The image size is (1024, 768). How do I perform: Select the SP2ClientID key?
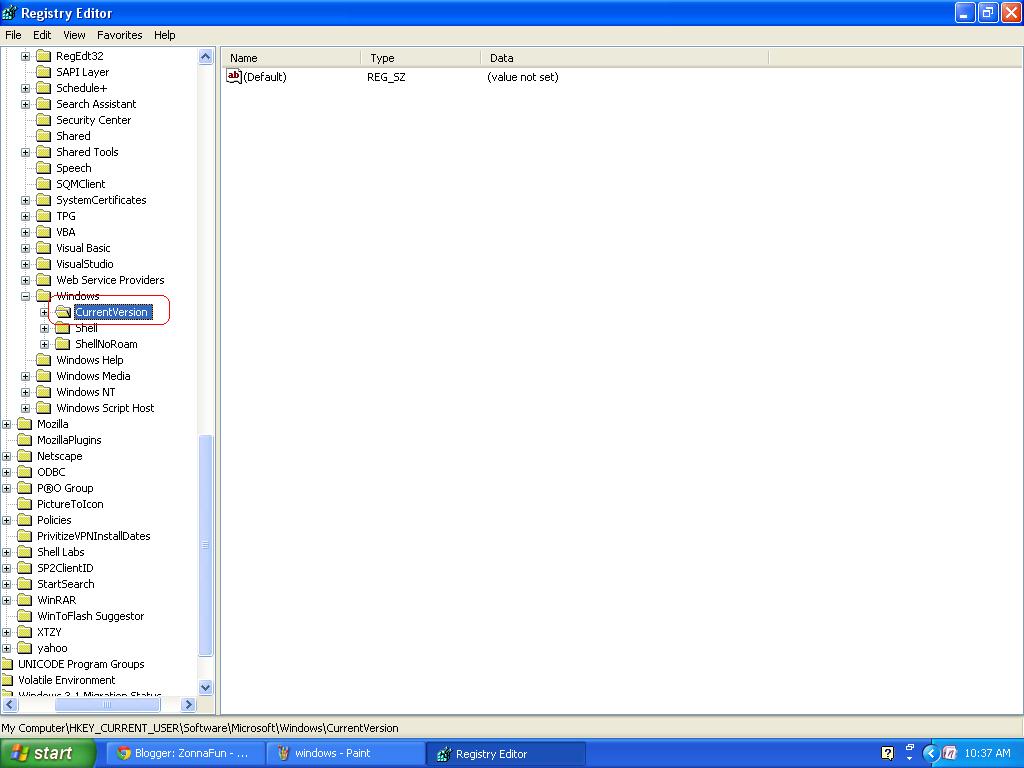[x=65, y=568]
